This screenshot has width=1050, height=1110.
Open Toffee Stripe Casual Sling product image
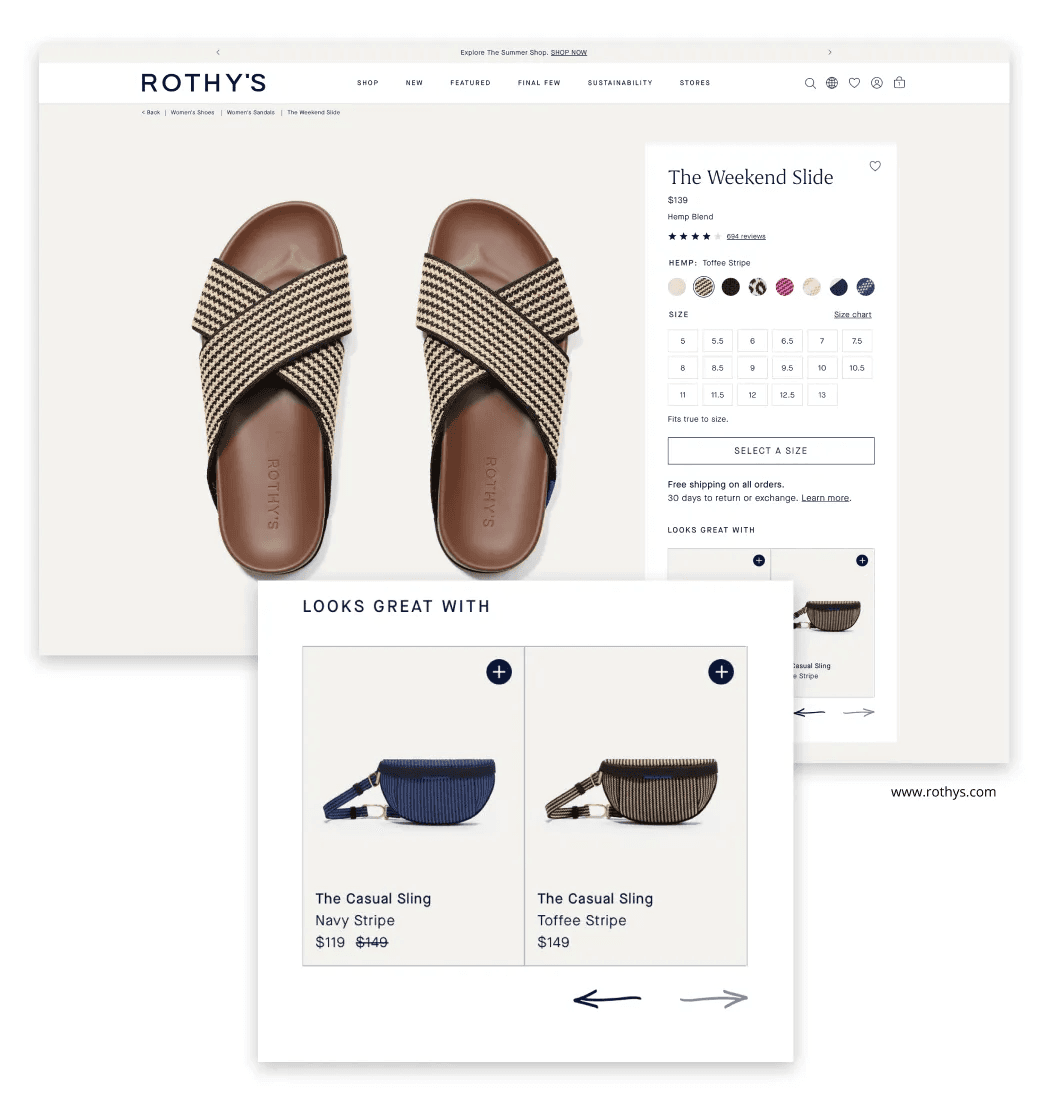pyautogui.click(x=632, y=791)
